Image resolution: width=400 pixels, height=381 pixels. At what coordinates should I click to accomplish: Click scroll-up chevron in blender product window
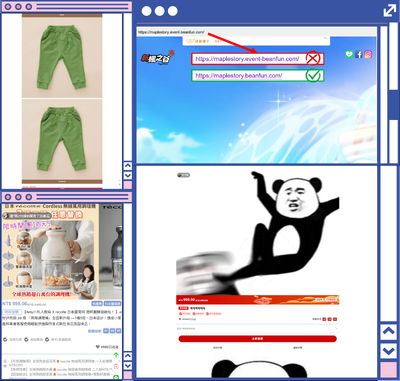128,356
